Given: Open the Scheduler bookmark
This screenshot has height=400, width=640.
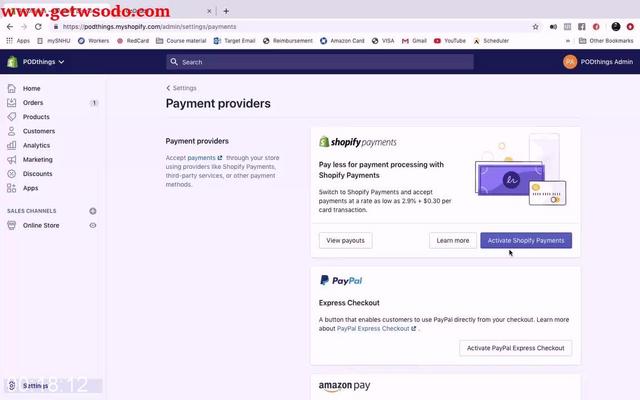Looking at the screenshot, I should (x=491, y=41).
